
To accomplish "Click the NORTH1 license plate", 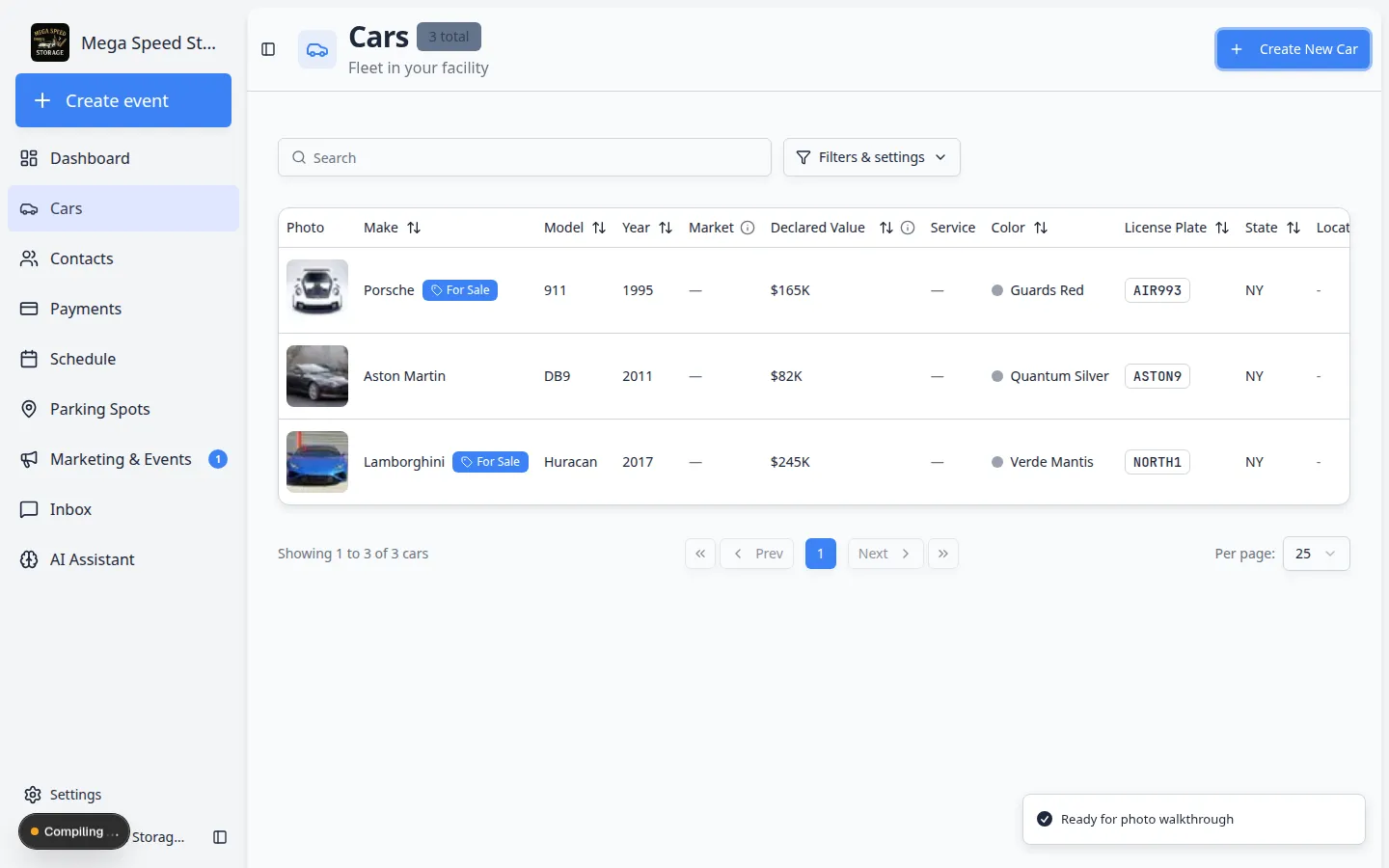I will click(1157, 462).
